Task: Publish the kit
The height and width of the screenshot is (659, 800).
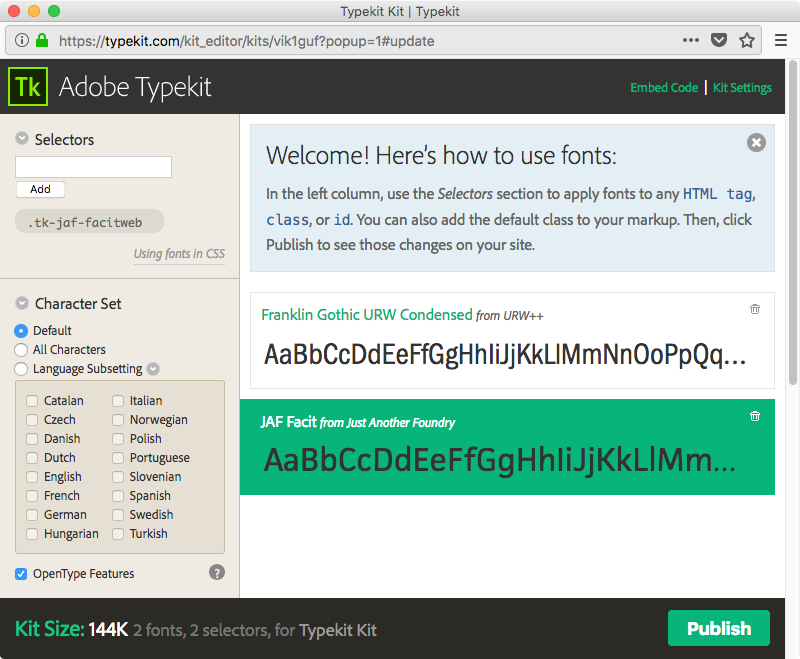Action: [x=718, y=628]
